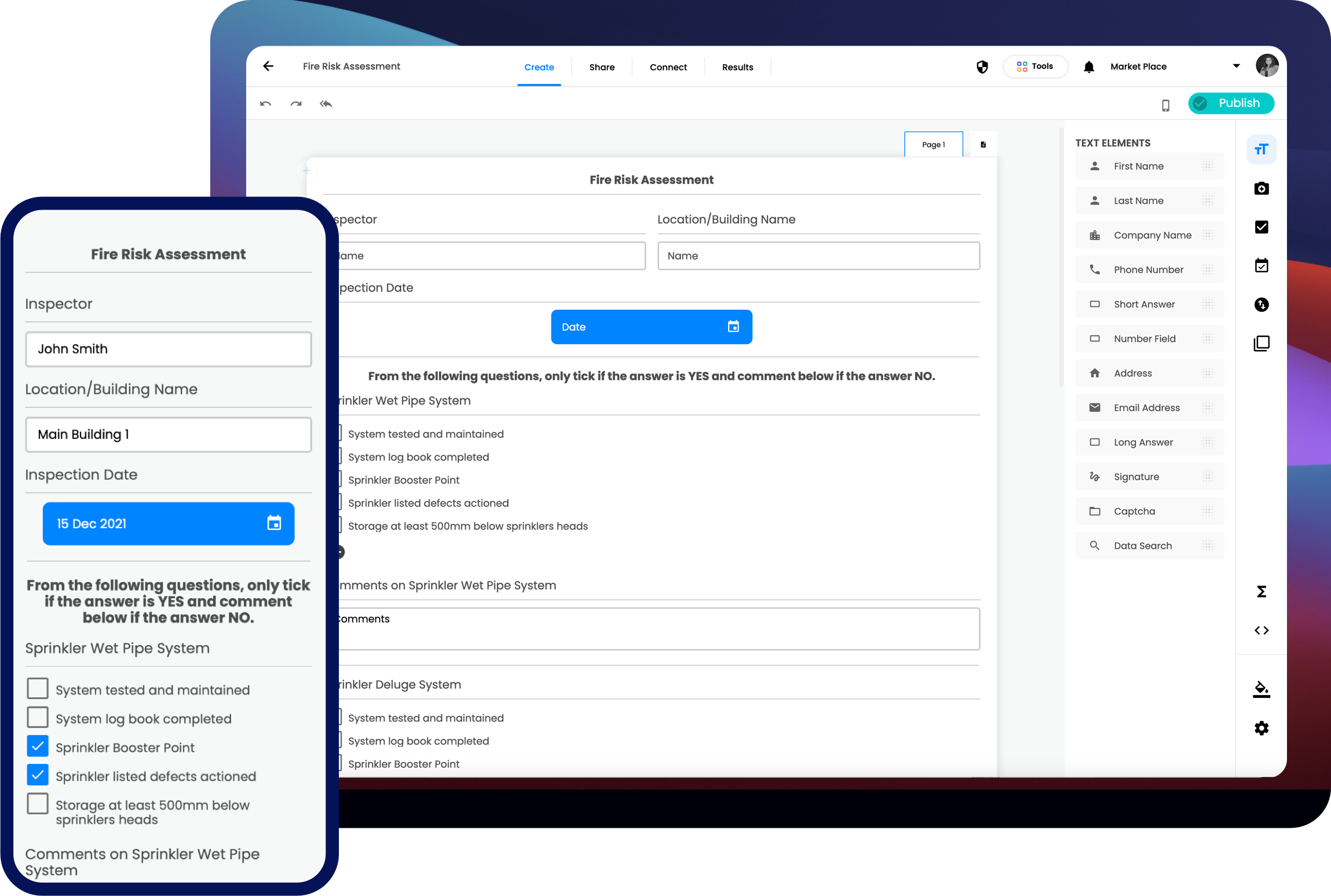
Task: Add the Company Name element
Action: click(x=1149, y=235)
